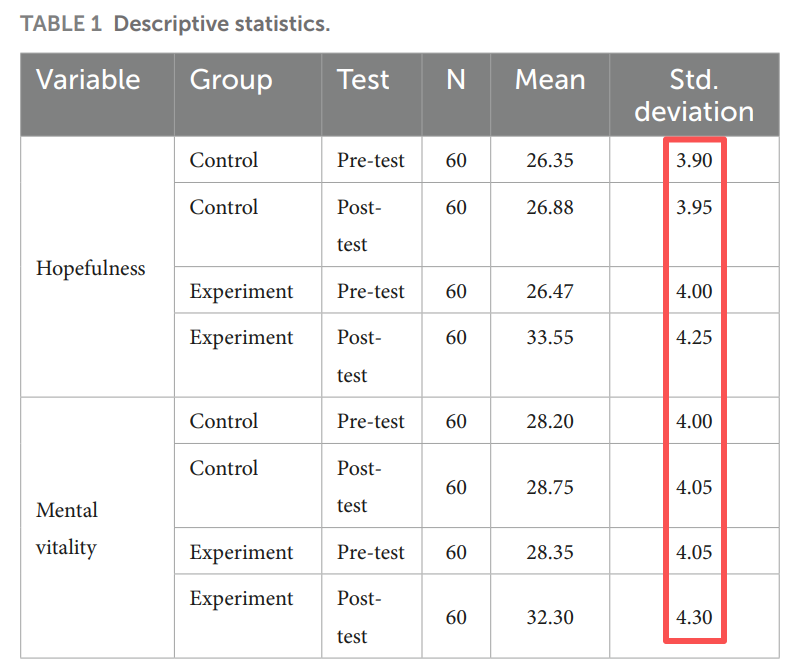Click the Mental vitality variable cell
Screen dimensions: 795x672
[x=67, y=529]
